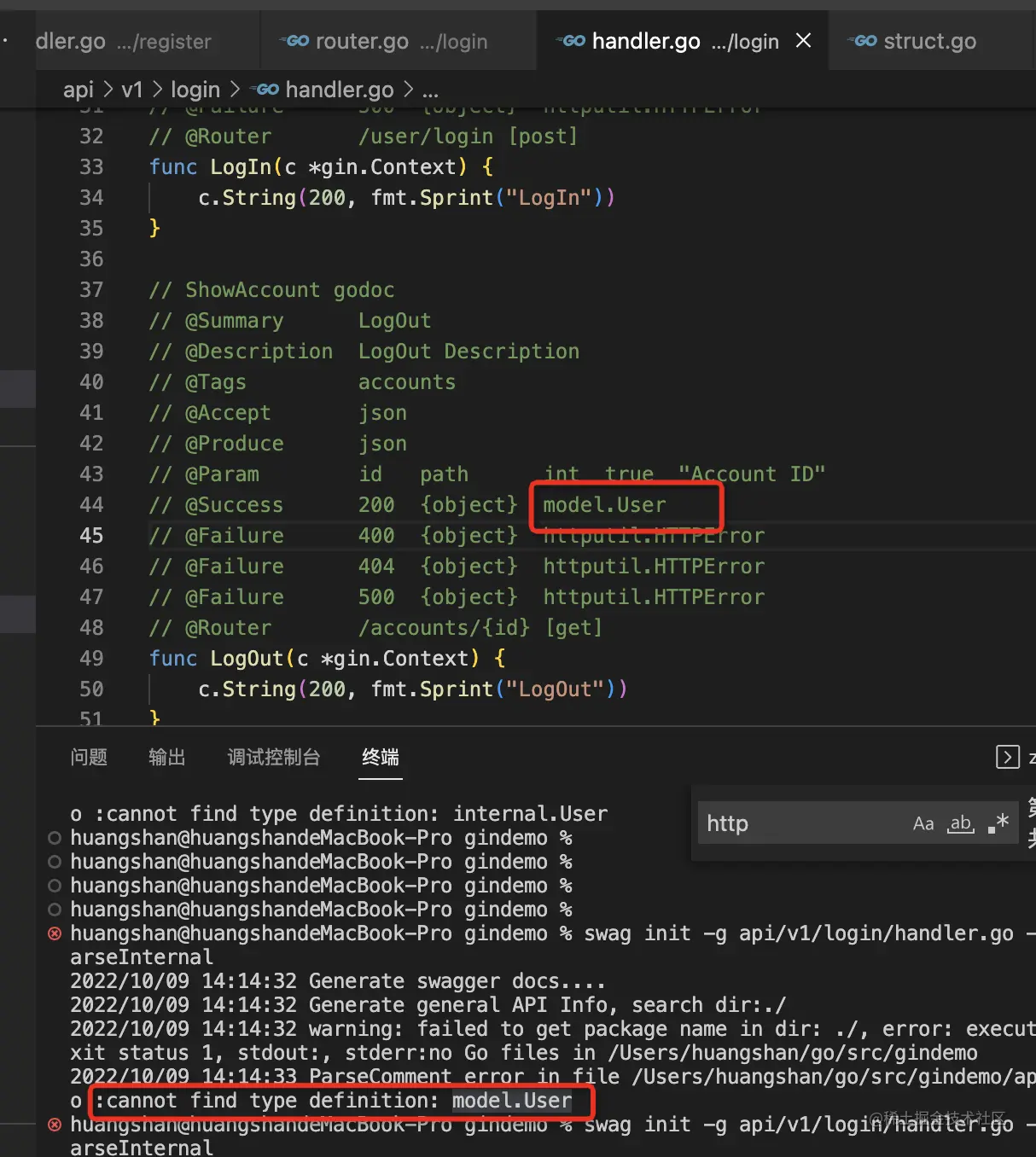
Task: Click the Go icon on struct.go tab
Action: click(863, 41)
